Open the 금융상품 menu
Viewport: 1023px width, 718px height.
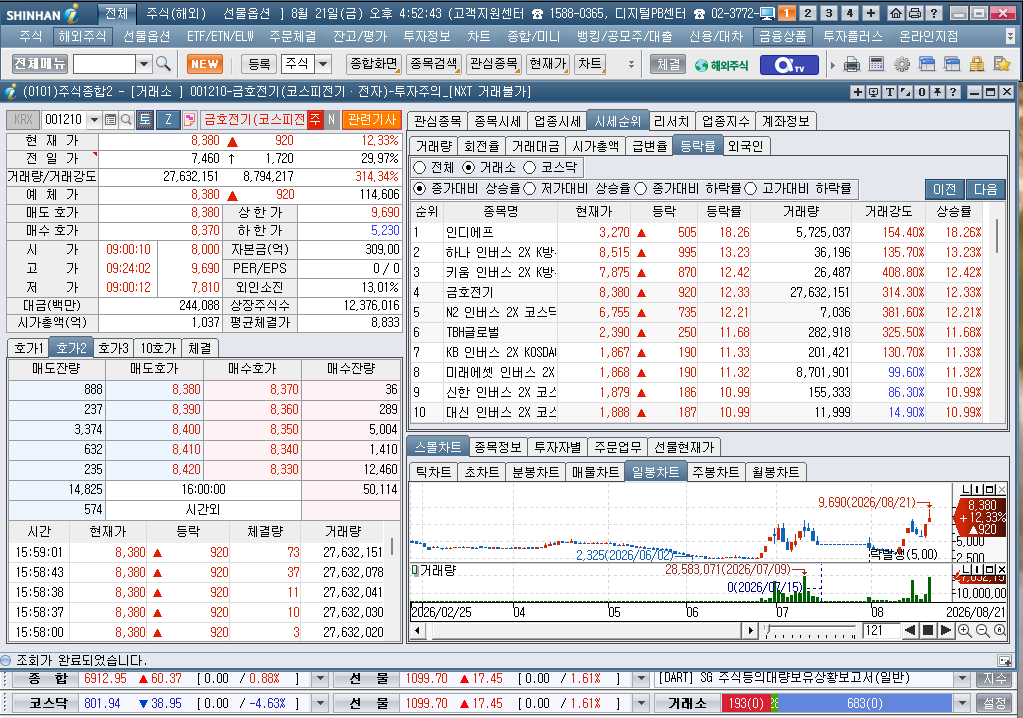[782, 37]
